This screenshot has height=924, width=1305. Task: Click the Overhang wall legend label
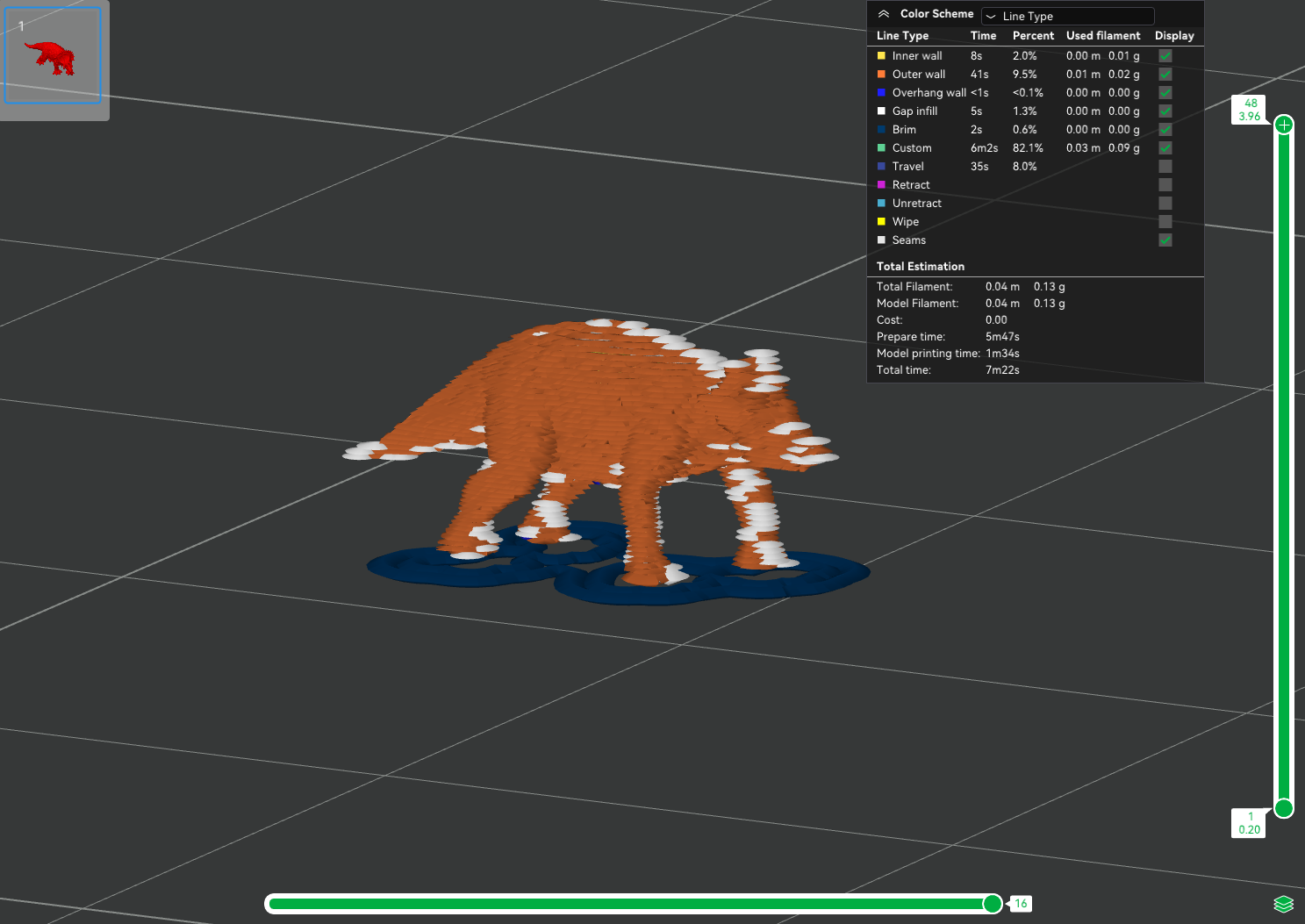tap(929, 93)
